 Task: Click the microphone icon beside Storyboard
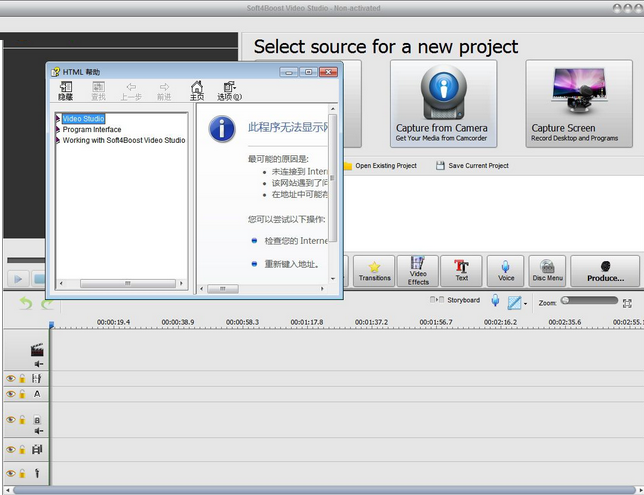tap(495, 301)
